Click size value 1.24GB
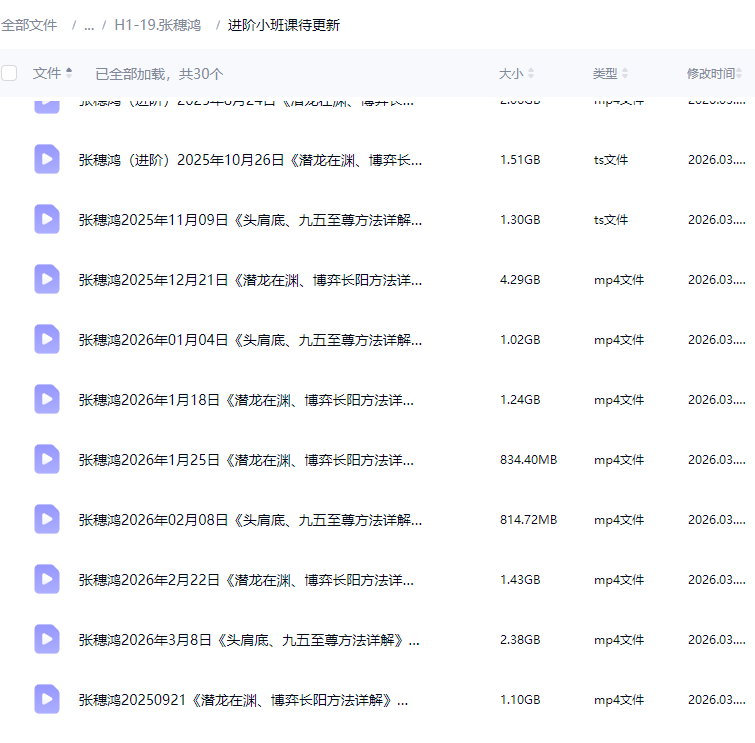 coord(520,400)
